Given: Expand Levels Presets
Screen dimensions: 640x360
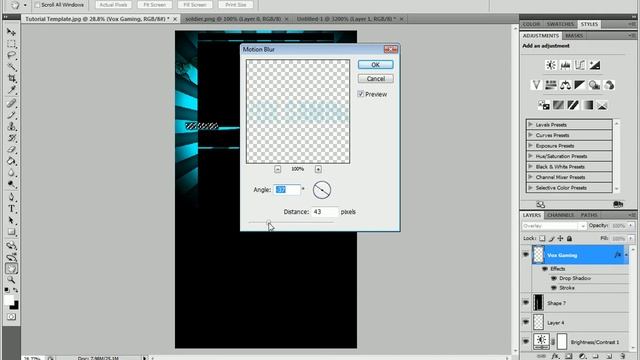Looking at the screenshot, I should click(530, 124).
